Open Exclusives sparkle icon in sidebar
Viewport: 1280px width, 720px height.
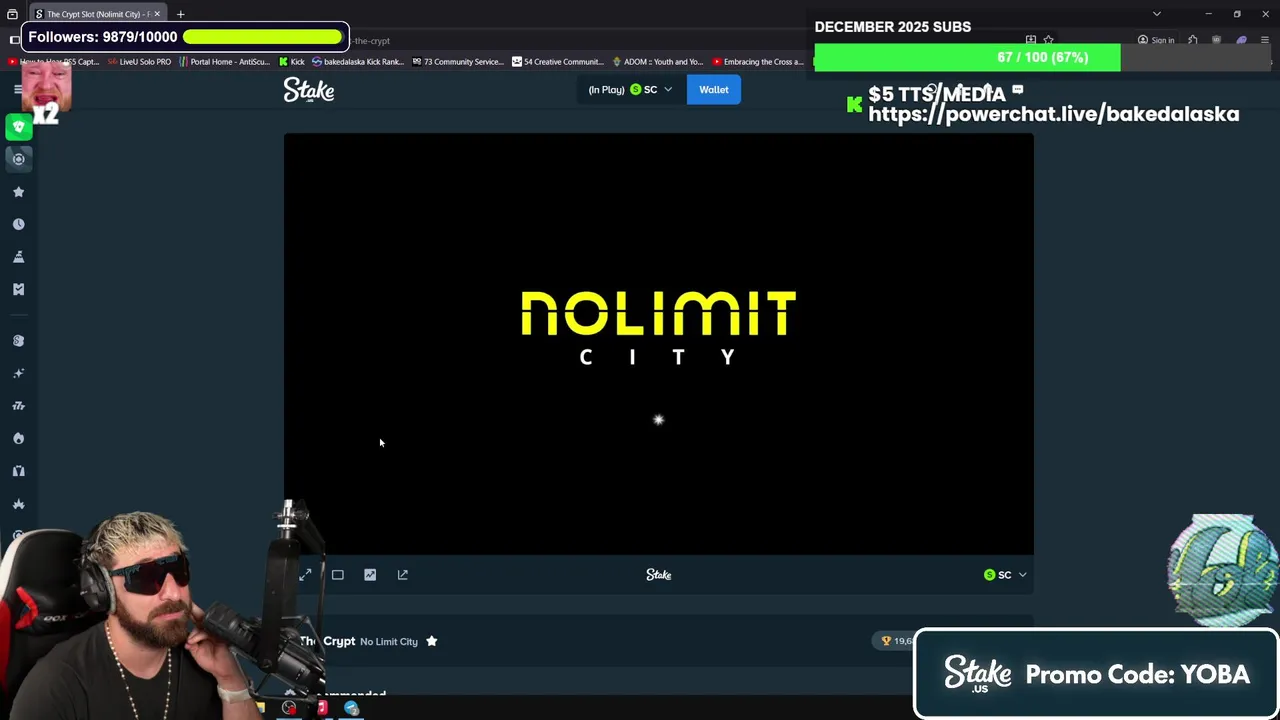coord(18,373)
